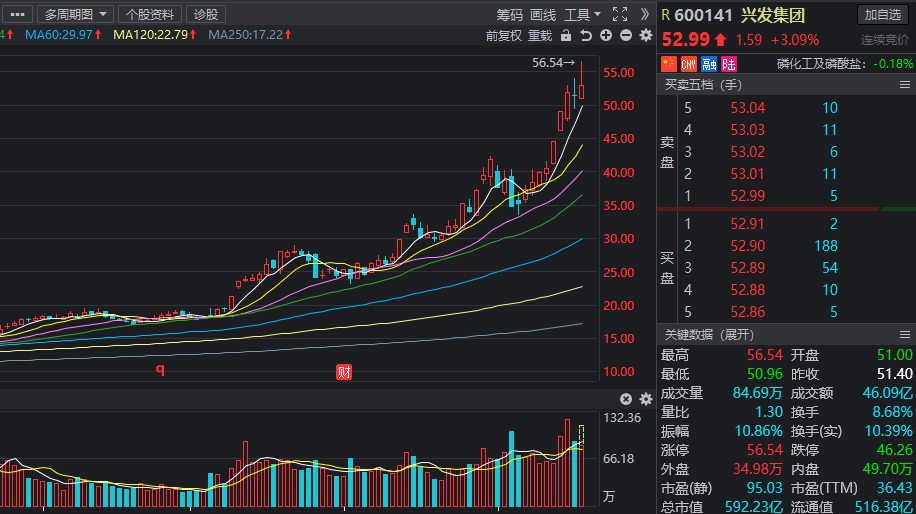The image size is (916, 514).
Task: Click the 振幅 value 10.86%
Action: click(x=758, y=431)
